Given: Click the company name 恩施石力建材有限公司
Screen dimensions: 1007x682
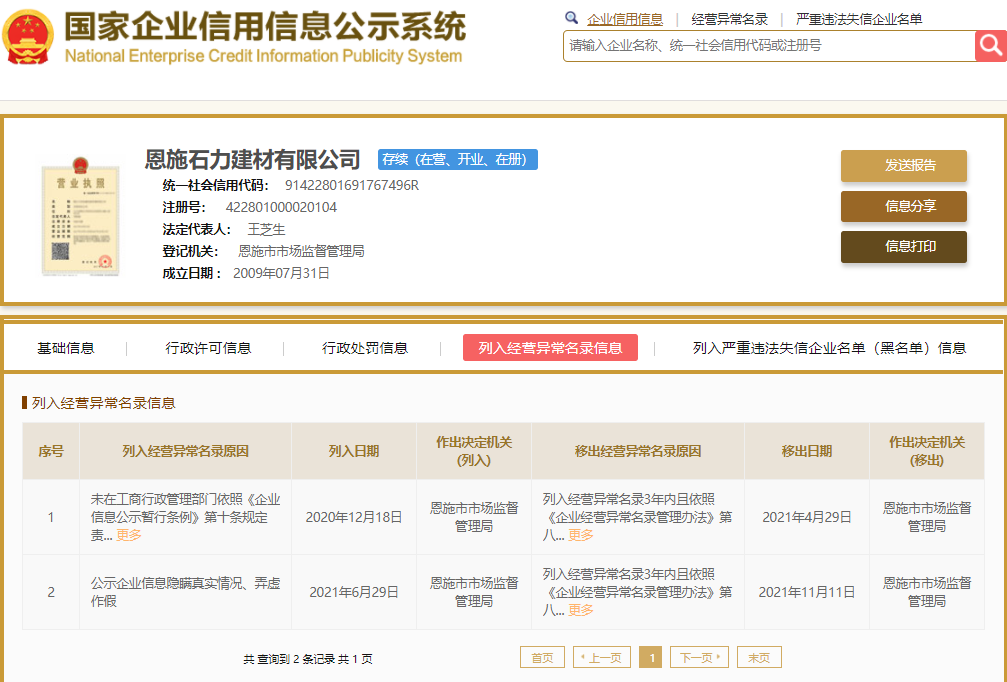Looking at the screenshot, I should 252,159.
